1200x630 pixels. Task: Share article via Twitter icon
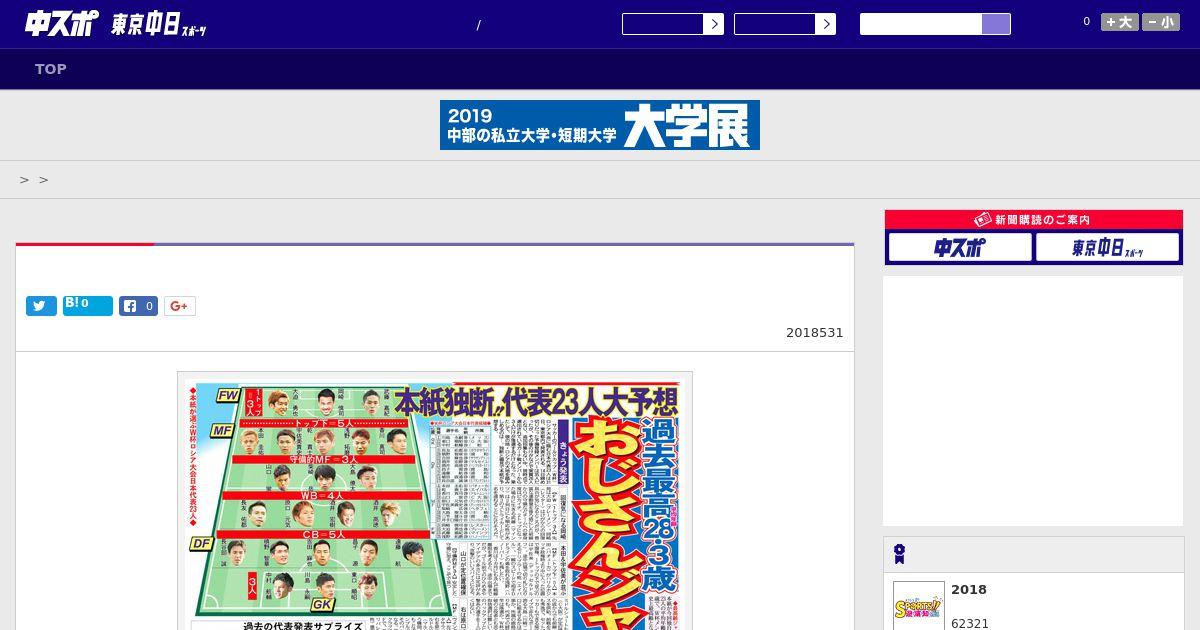[41, 306]
